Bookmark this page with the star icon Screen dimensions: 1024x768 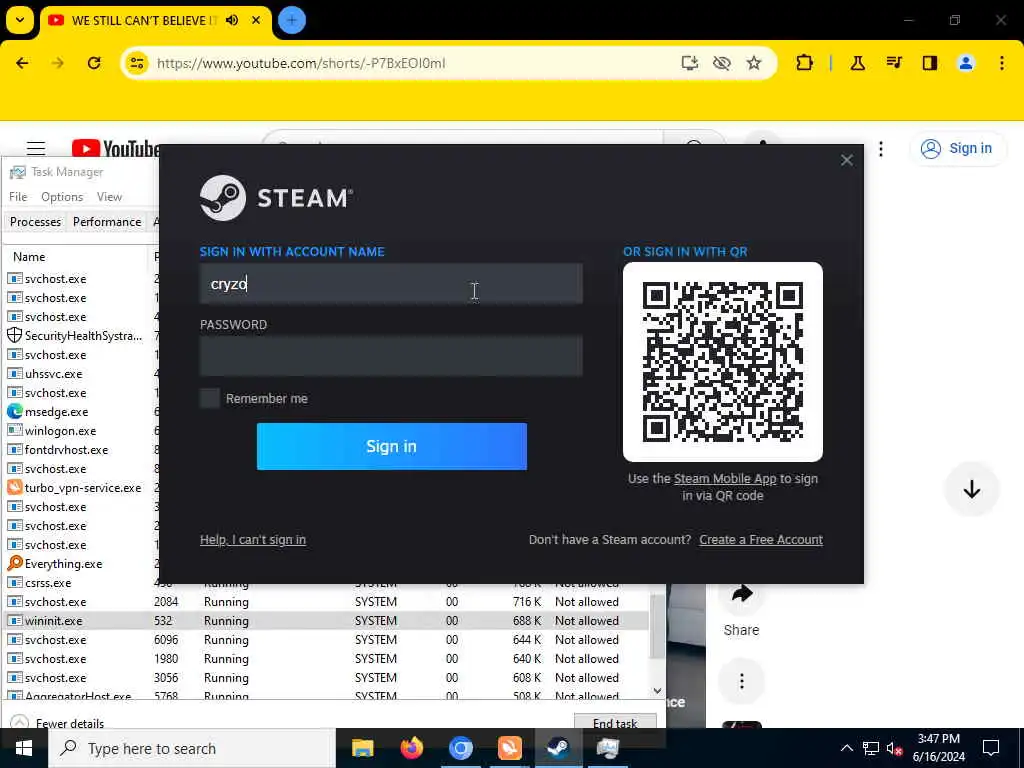coord(754,63)
